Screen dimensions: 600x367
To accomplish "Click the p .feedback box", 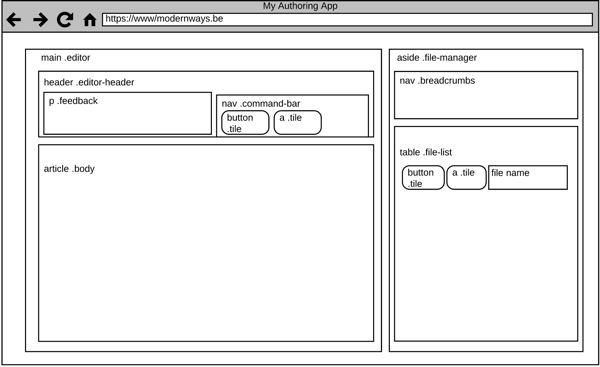I will [x=127, y=113].
